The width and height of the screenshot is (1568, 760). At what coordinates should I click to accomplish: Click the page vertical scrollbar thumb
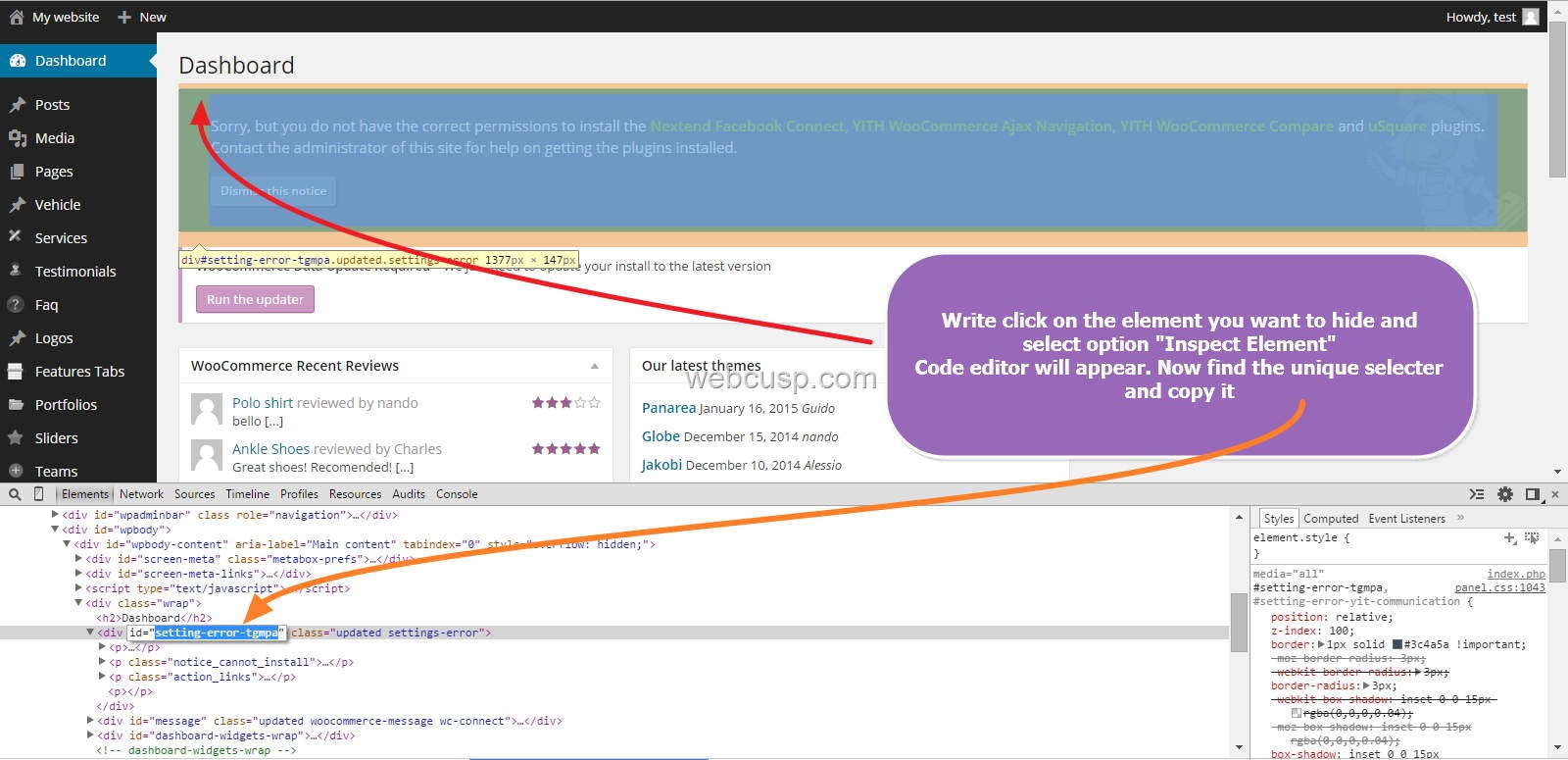1557,98
